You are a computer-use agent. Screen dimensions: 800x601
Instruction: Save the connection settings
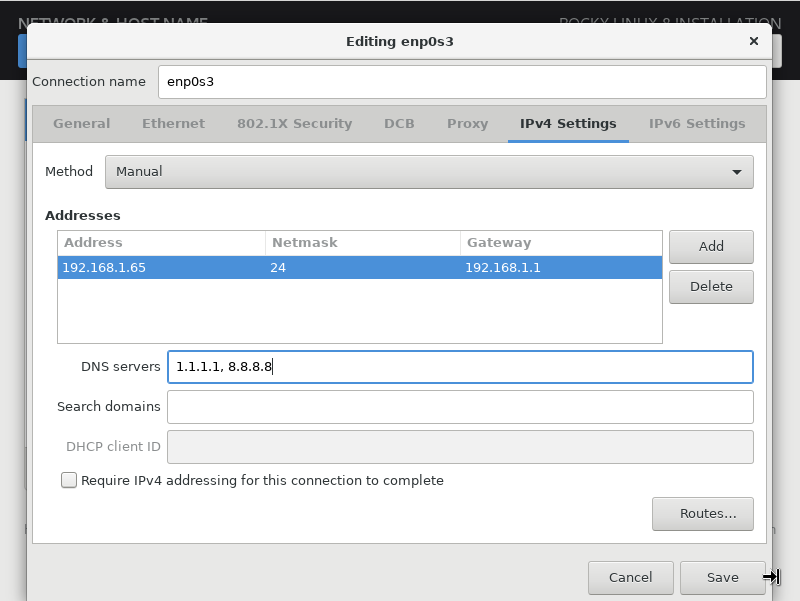click(722, 577)
